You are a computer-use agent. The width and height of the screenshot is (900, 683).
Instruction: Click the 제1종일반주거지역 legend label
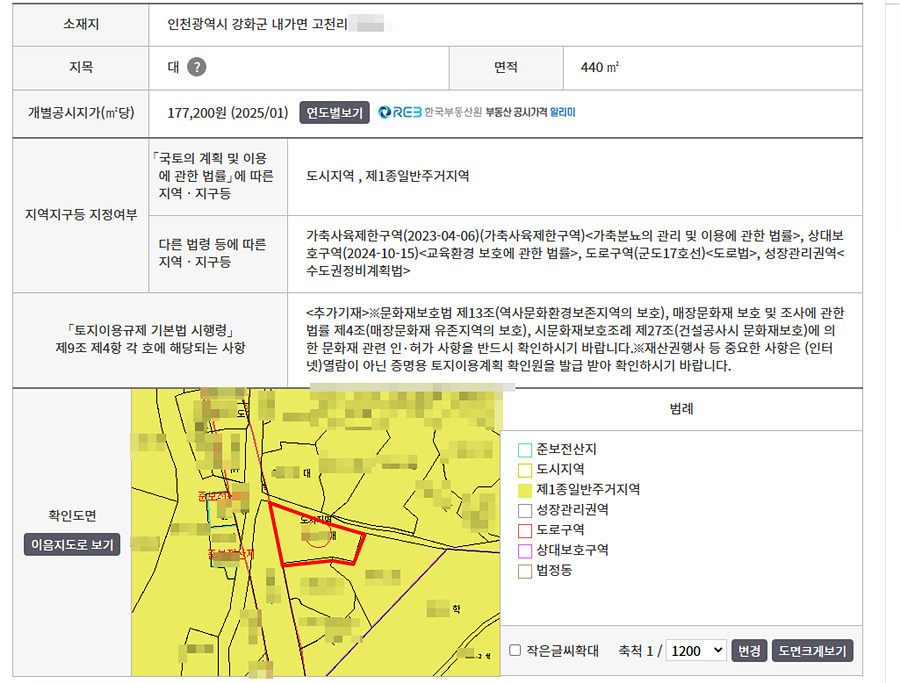pyautogui.click(x=588, y=490)
